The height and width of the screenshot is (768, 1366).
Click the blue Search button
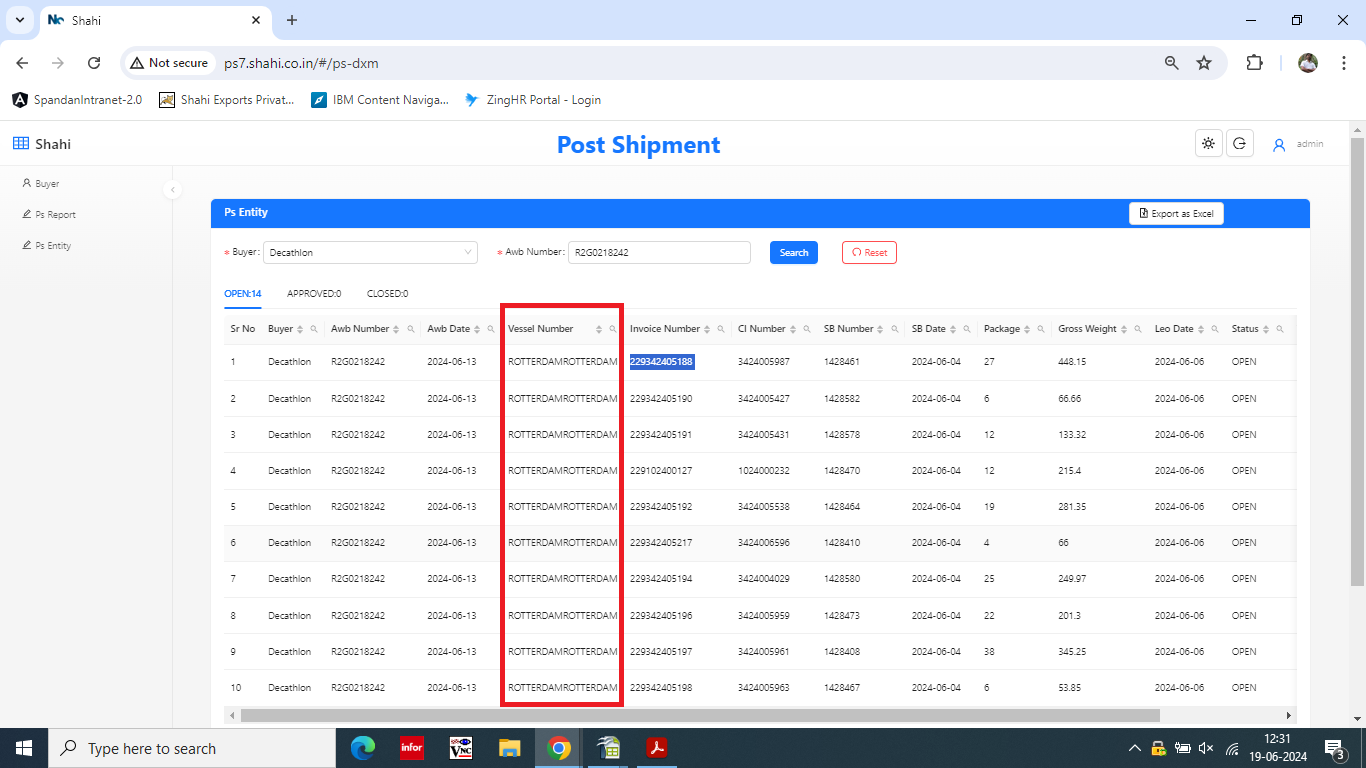[x=794, y=253]
